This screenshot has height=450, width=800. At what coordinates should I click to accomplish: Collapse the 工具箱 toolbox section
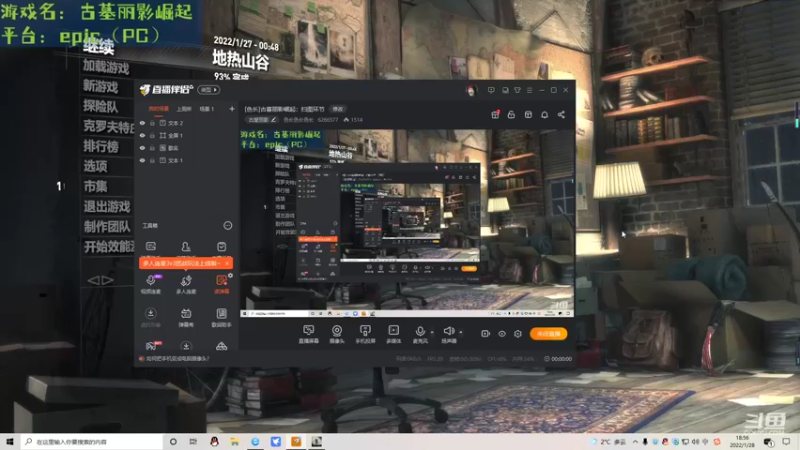click(228, 226)
